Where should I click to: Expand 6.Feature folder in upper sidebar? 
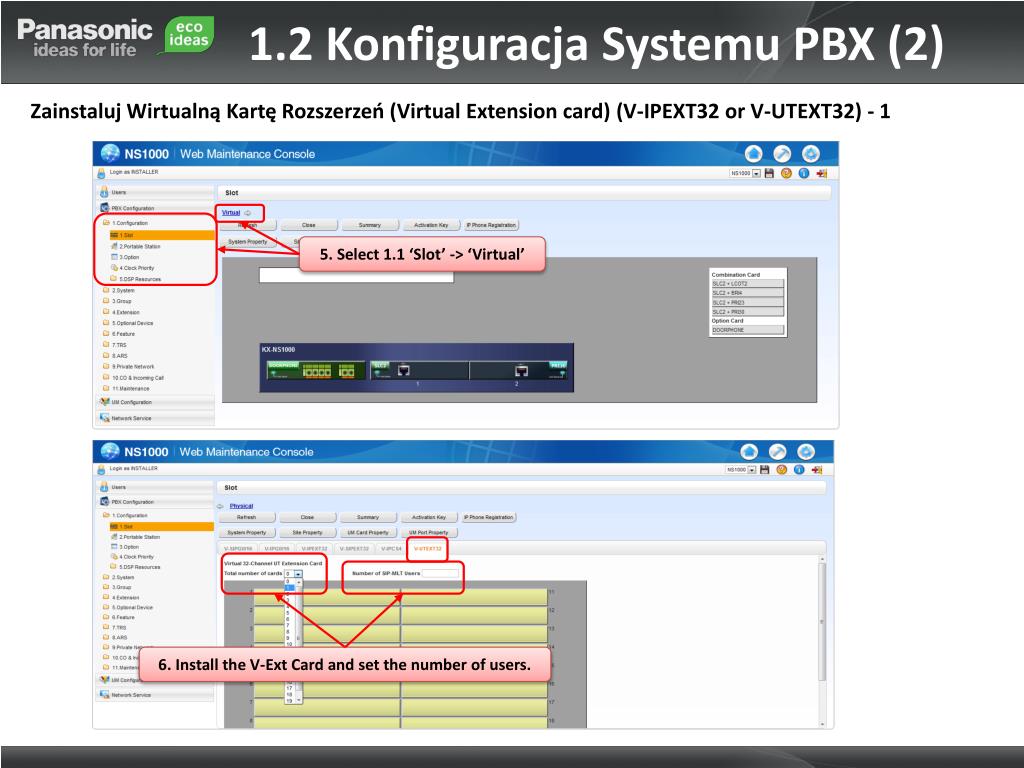pos(106,334)
